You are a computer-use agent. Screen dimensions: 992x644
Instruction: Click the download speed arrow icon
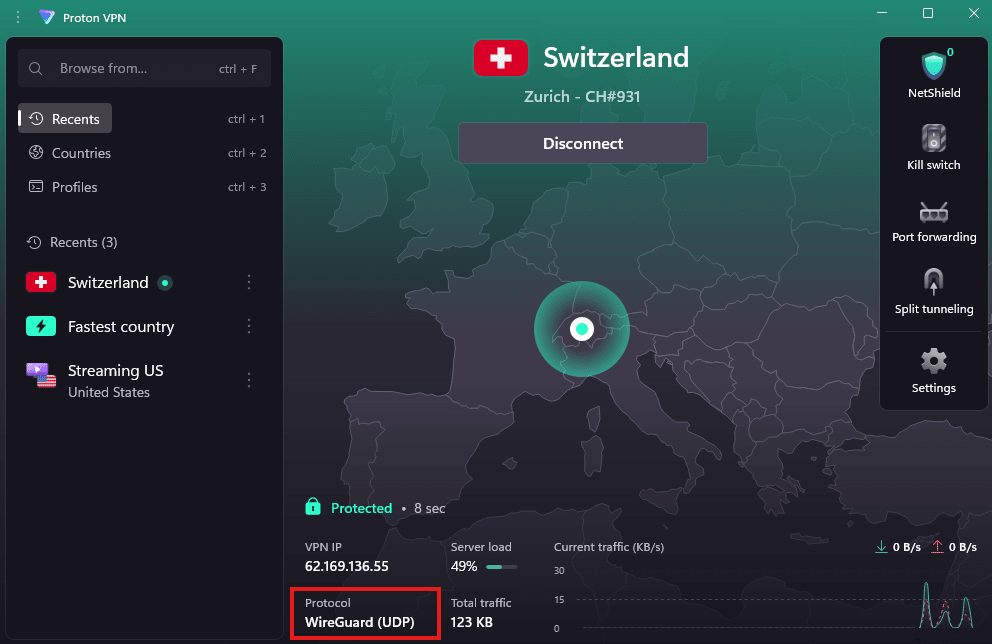881,547
